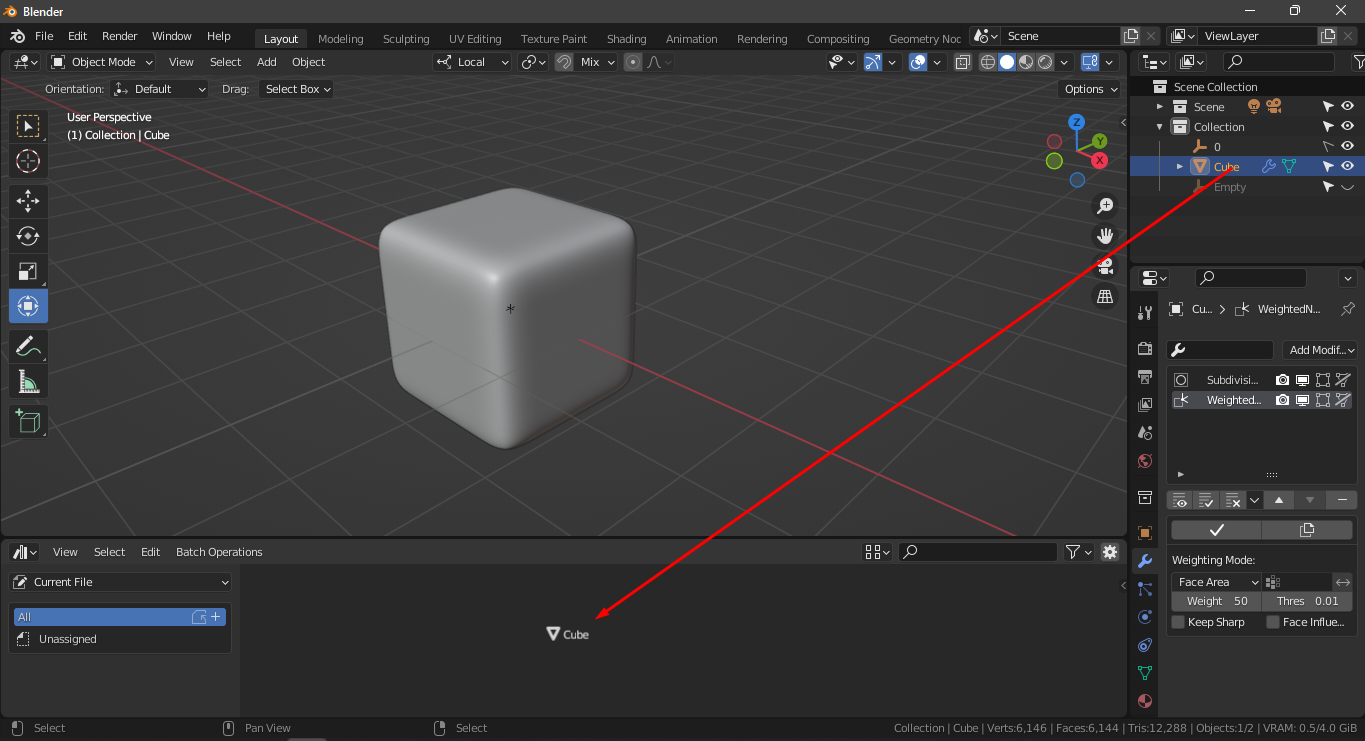Viewport: 1365px width, 741px height.
Task: Pick the Measure tool
Action: (28, 381)
